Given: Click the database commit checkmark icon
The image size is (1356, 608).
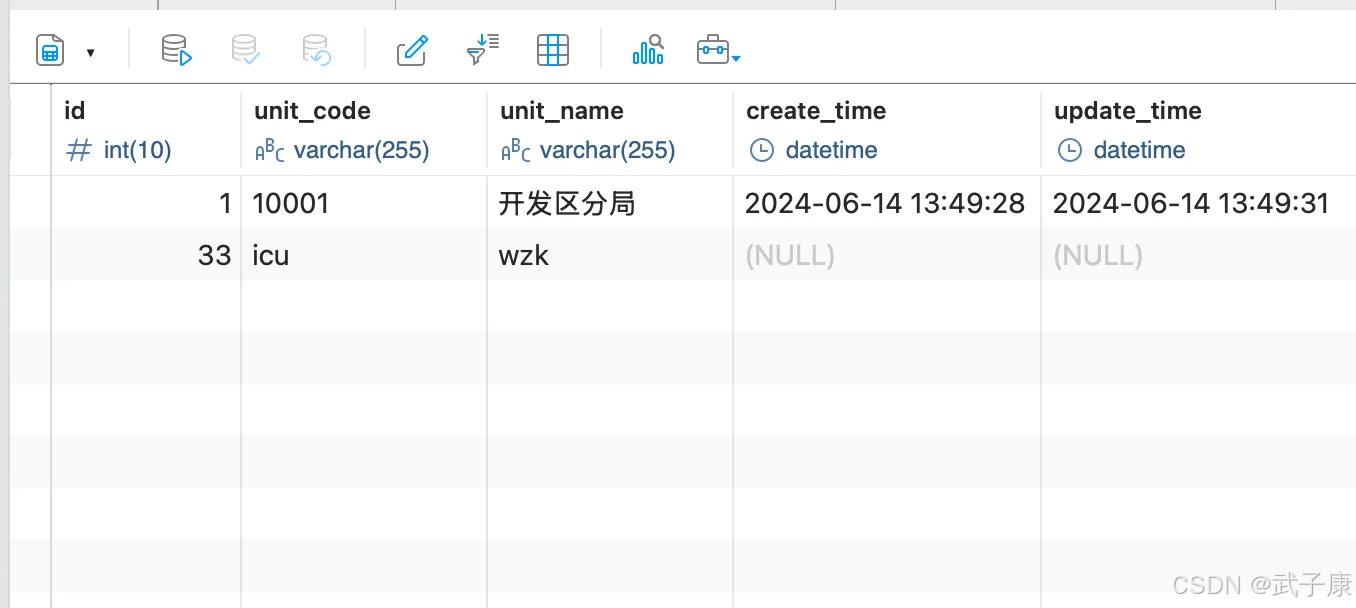Looking at the screenshot, I should click(246, 50).
